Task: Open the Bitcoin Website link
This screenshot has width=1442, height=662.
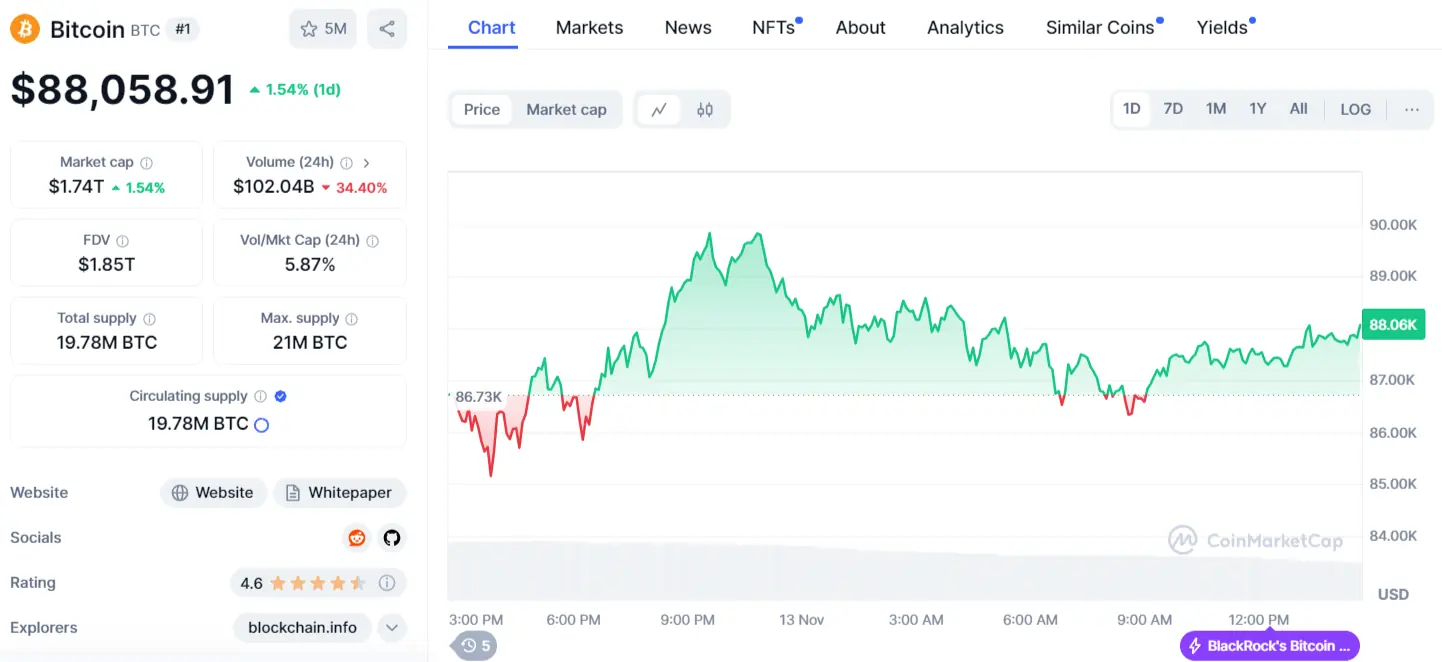Action: pos(213,493)
